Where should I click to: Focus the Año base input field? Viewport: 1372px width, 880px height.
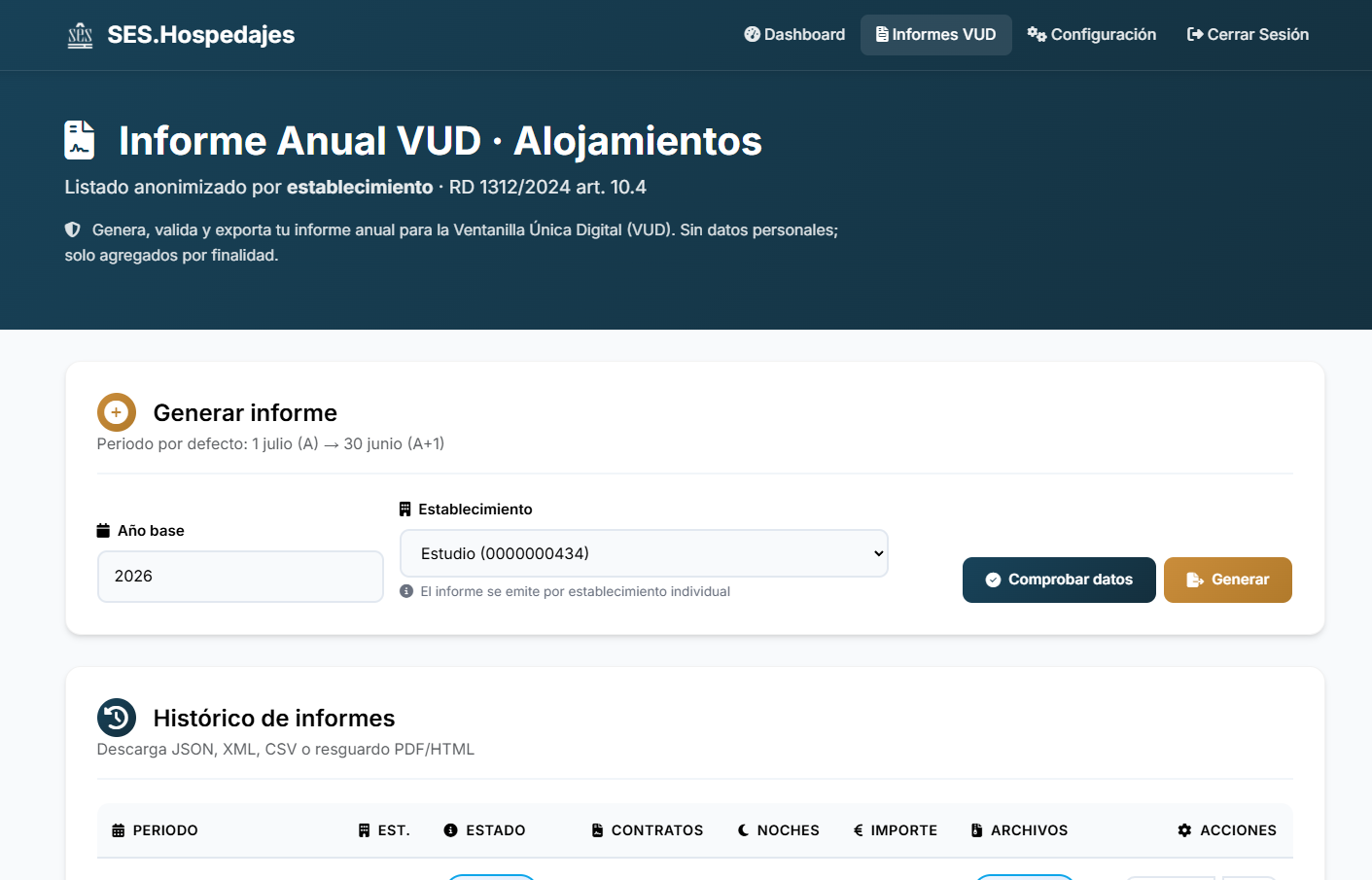pyautogui.click(x=240, y=577)
